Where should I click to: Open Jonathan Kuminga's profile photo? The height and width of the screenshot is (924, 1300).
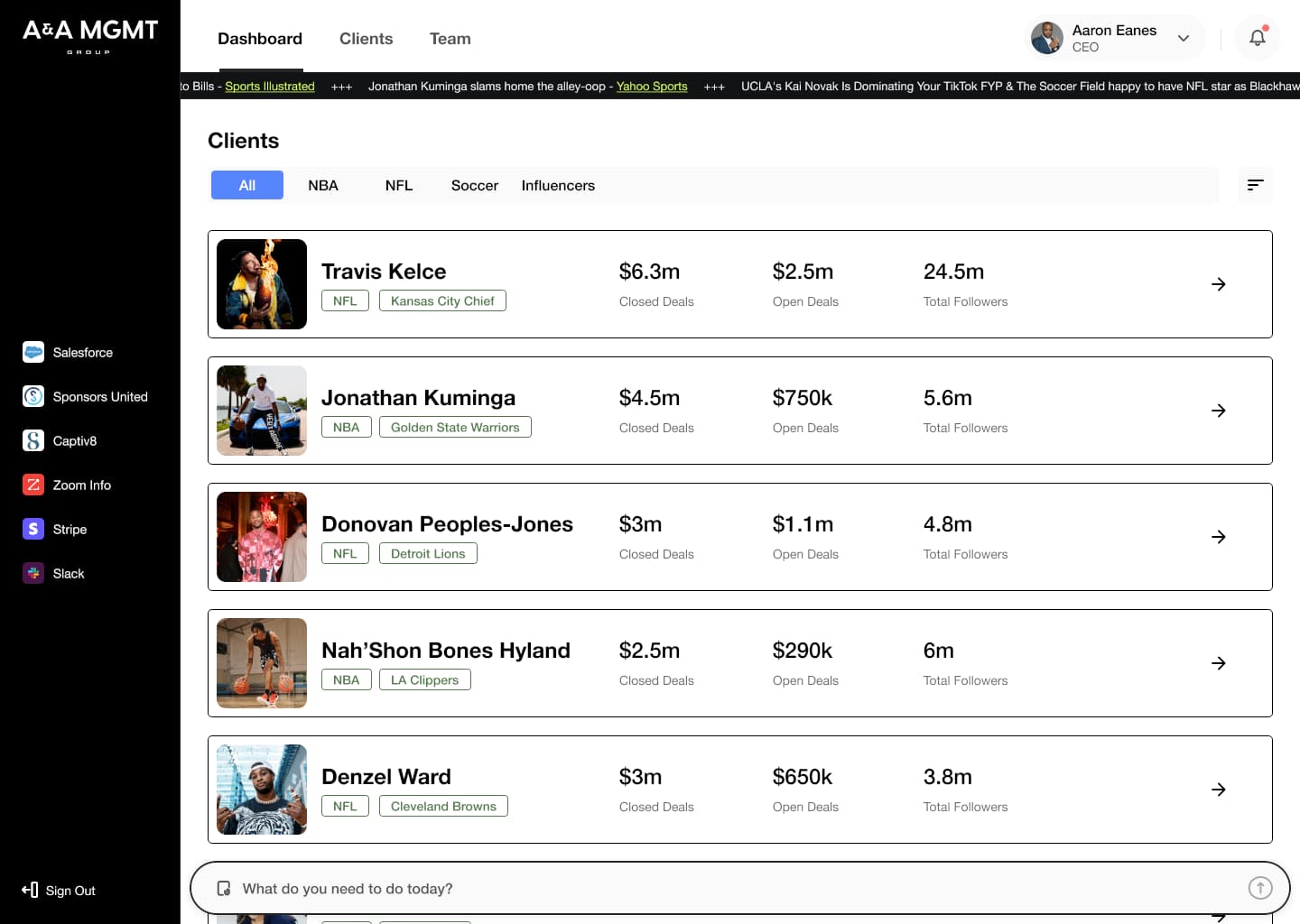(x=262, y=411)
